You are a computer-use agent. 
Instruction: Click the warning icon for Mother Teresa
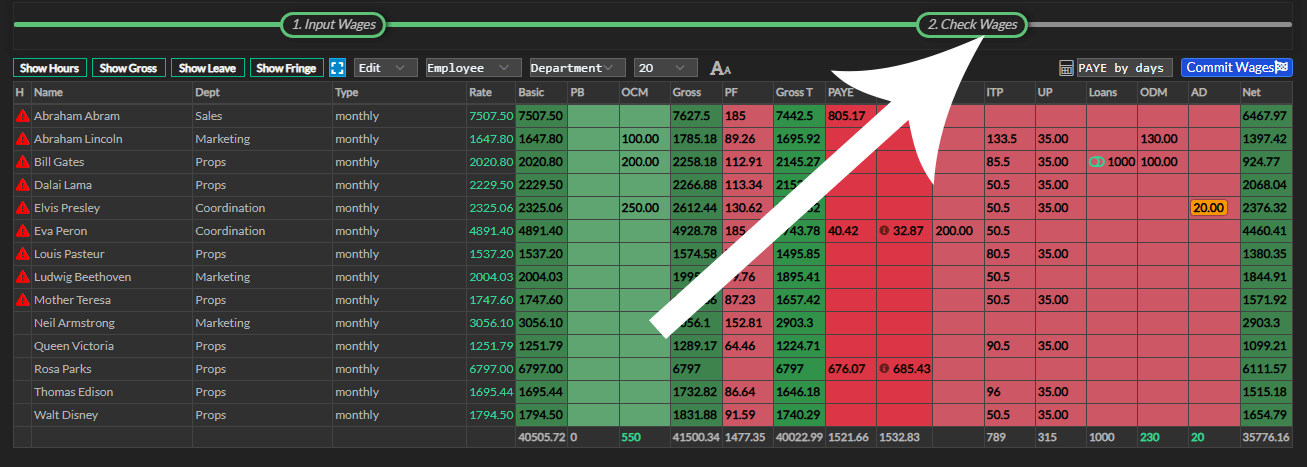[22, 300]
